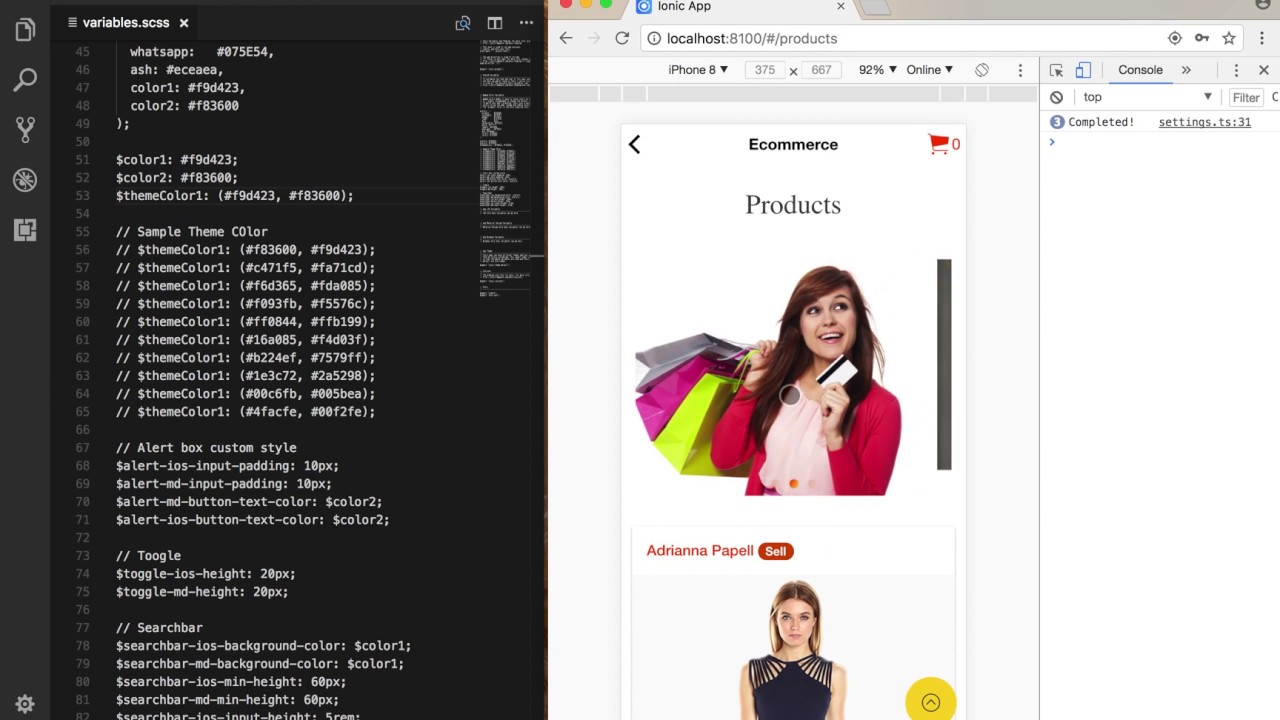Open device toolbar more options
1280x720 pixels.
1020,70
